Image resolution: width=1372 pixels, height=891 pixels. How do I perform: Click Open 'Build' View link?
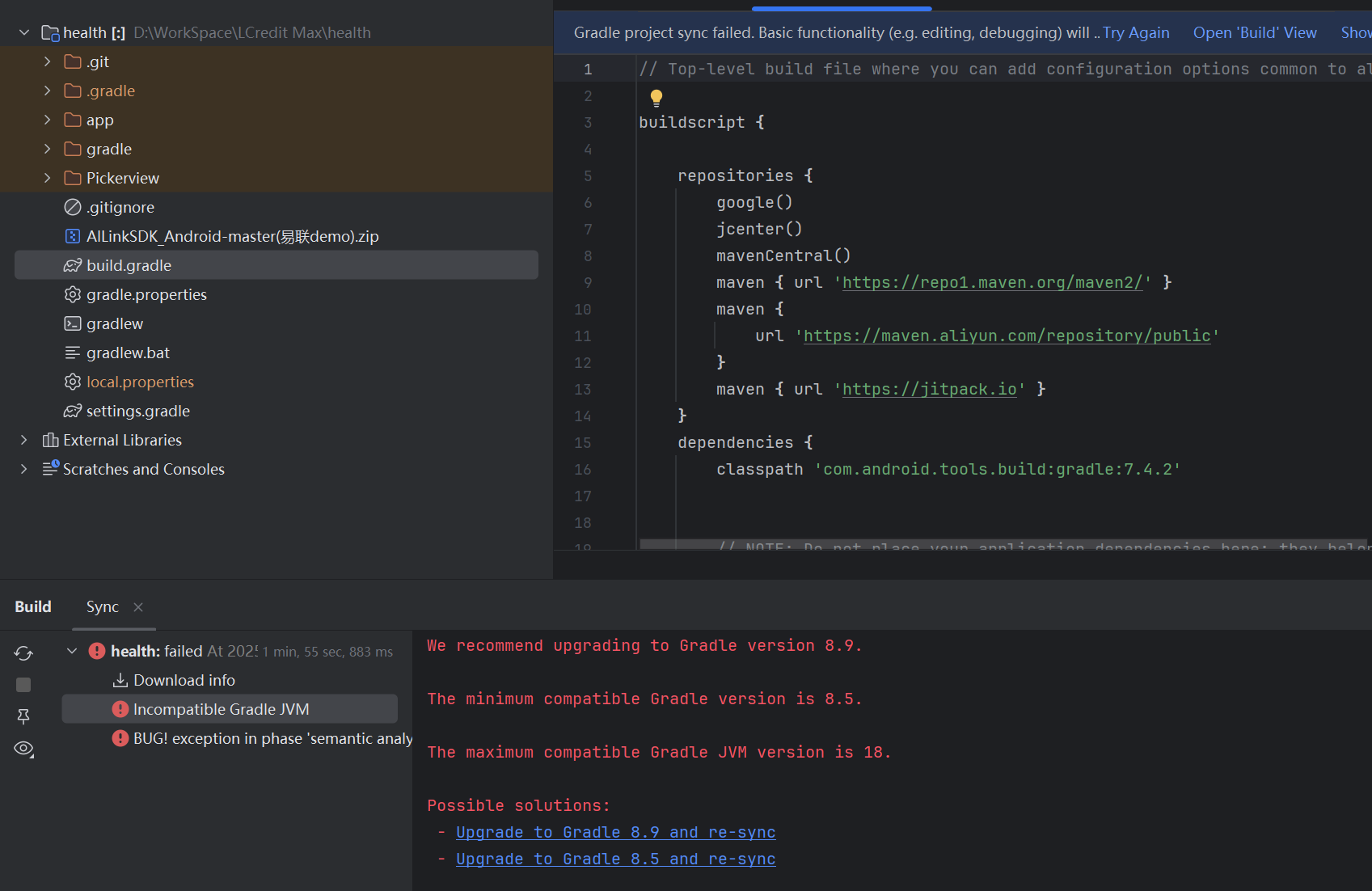click(x=1255, y=32)
